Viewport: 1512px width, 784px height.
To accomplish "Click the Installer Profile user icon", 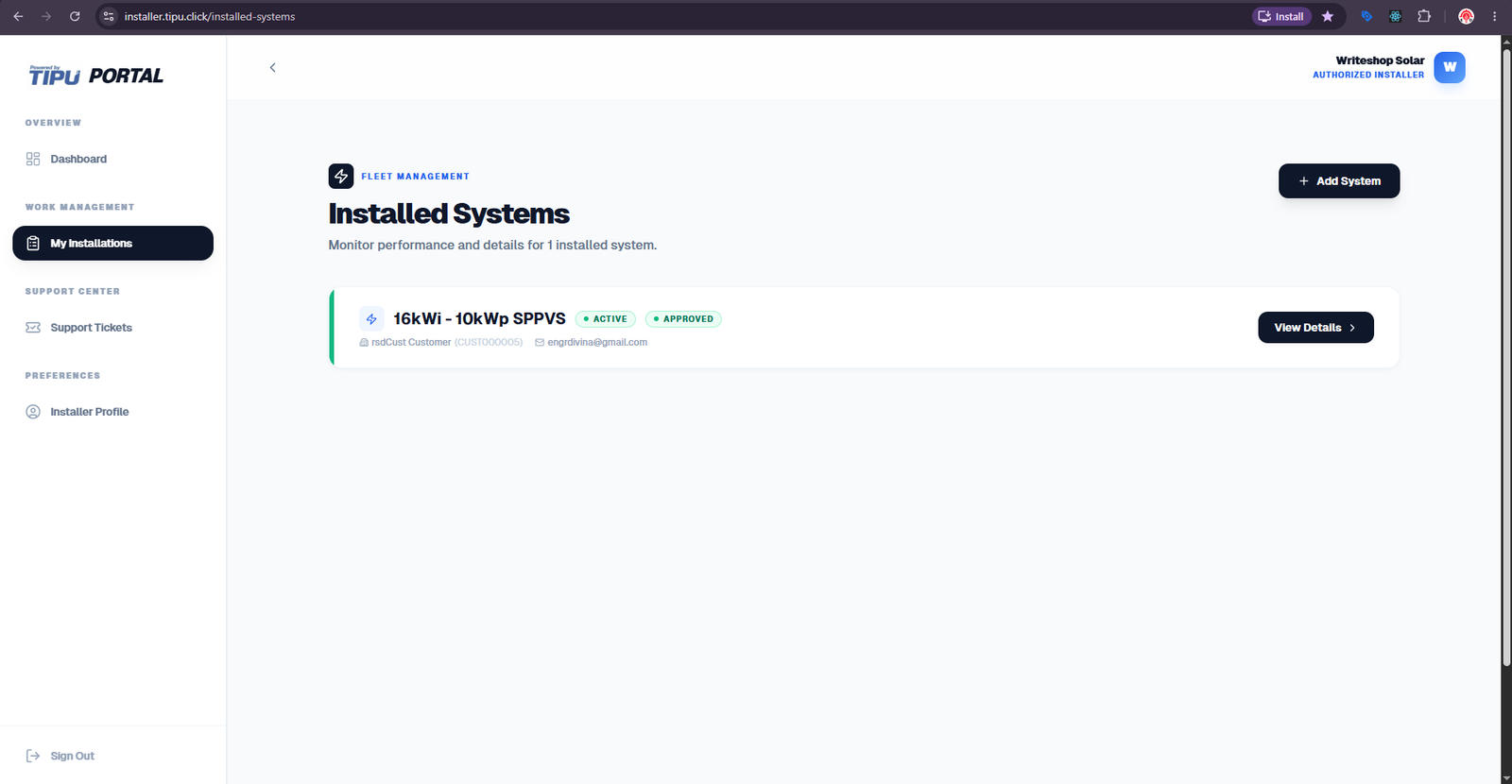I will (x=33, y=412).
